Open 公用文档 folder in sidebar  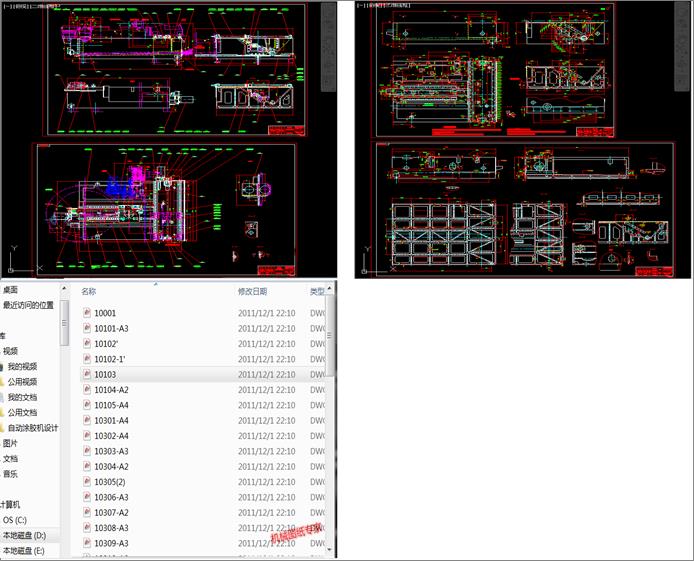coord(23,412)
